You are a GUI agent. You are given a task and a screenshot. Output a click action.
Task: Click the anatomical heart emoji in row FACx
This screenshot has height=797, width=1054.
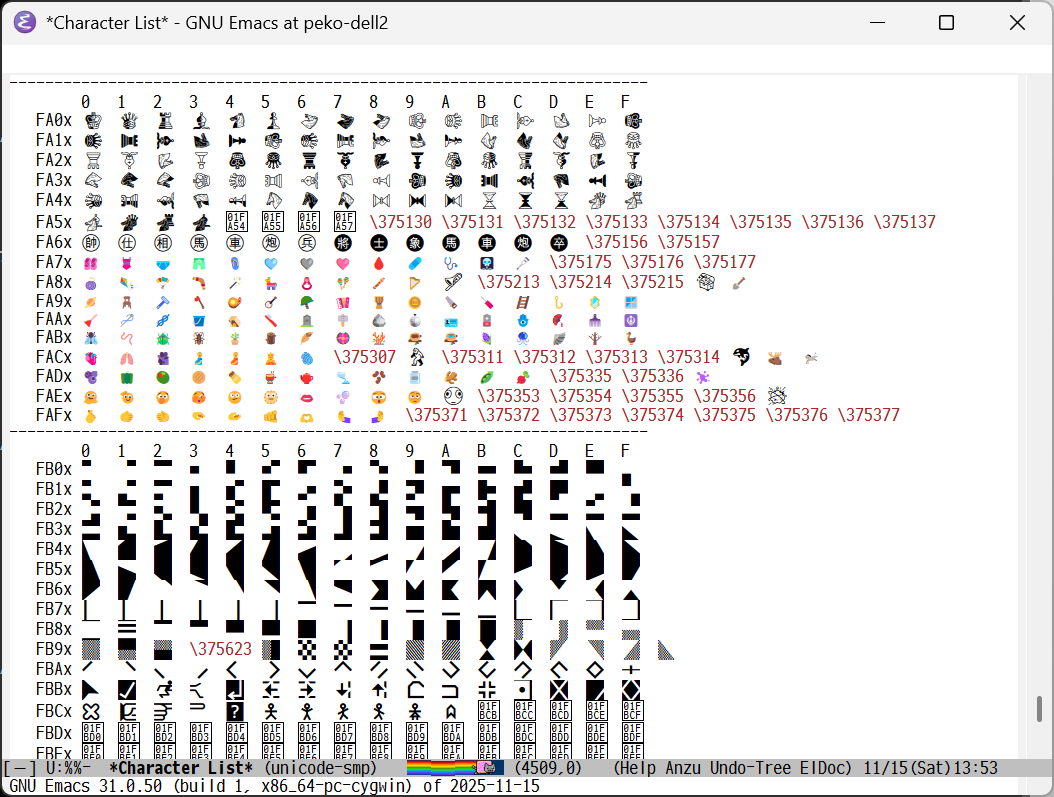(x=85, y=357)
